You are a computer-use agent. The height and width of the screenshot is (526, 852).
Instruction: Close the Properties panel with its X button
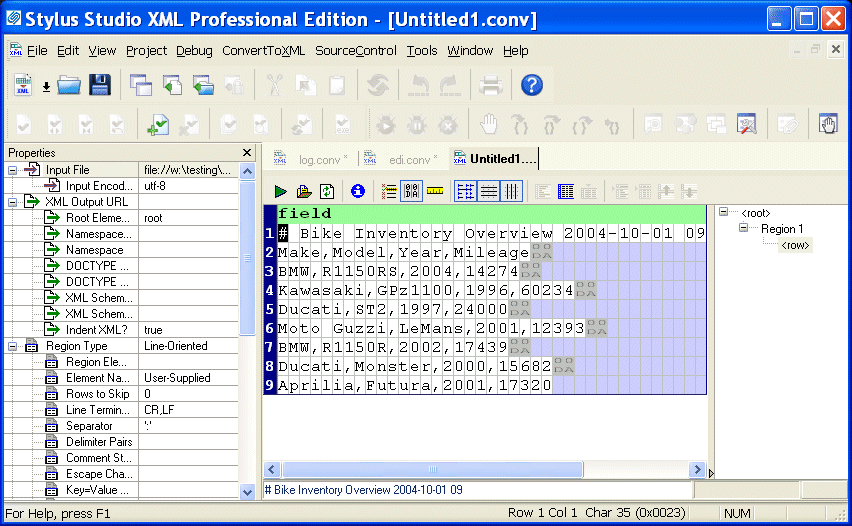pos(247,153)
